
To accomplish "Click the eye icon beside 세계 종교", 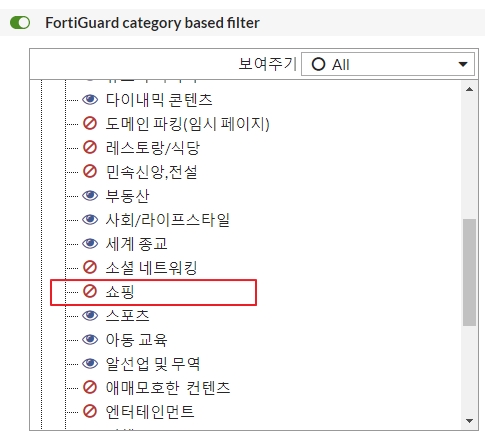I will coord(90,244).
